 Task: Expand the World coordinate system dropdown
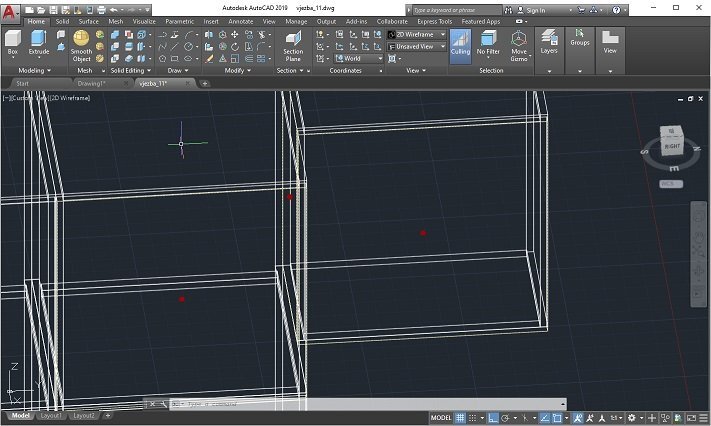coord(359,59)
